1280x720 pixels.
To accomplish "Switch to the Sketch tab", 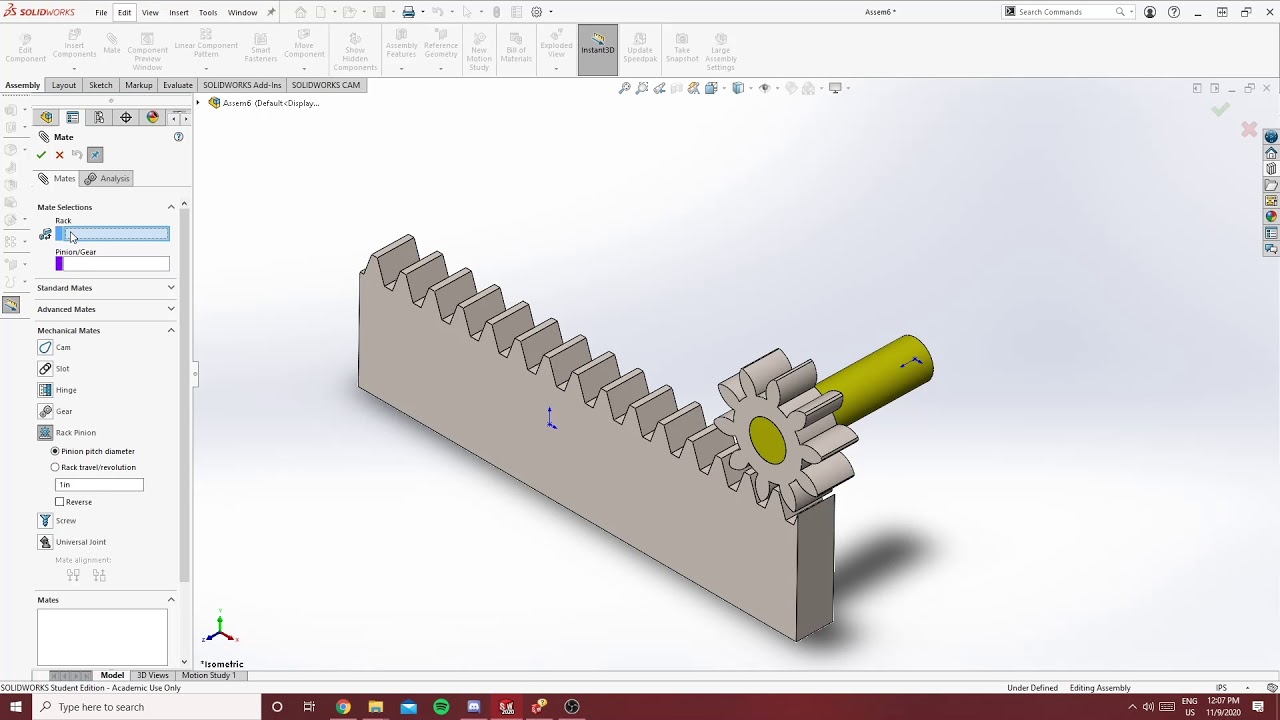I will click(101, 85).
